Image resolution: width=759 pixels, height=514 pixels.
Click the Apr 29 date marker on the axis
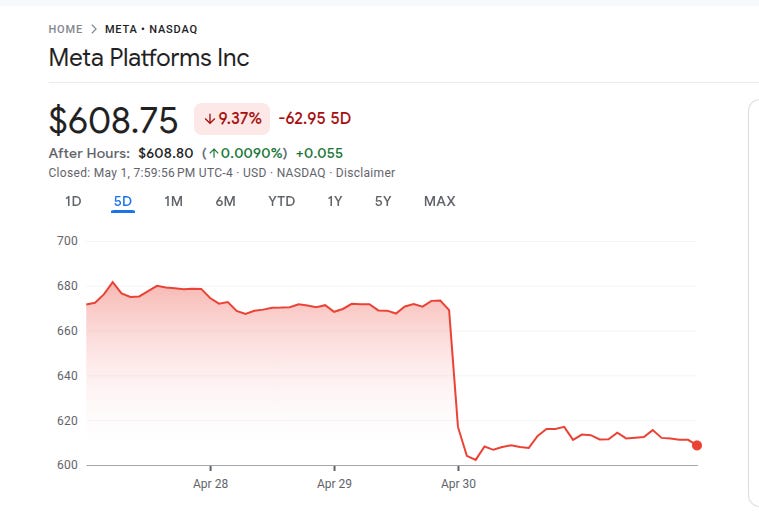(x=334, y=484)
